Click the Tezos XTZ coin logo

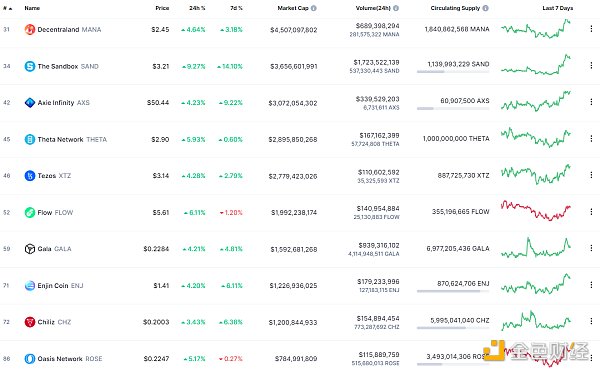[30, 176]
